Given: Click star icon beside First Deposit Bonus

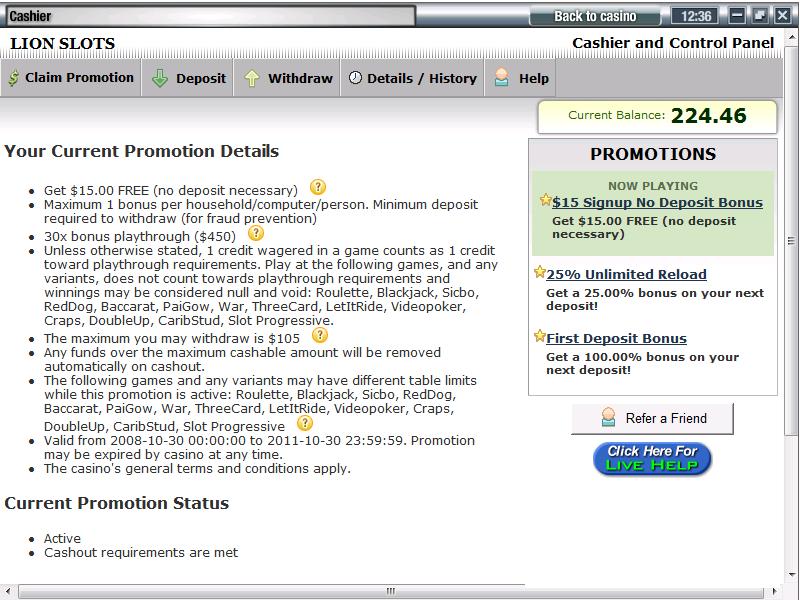Looking at the screenshot, I should click(x=539, y=336).
